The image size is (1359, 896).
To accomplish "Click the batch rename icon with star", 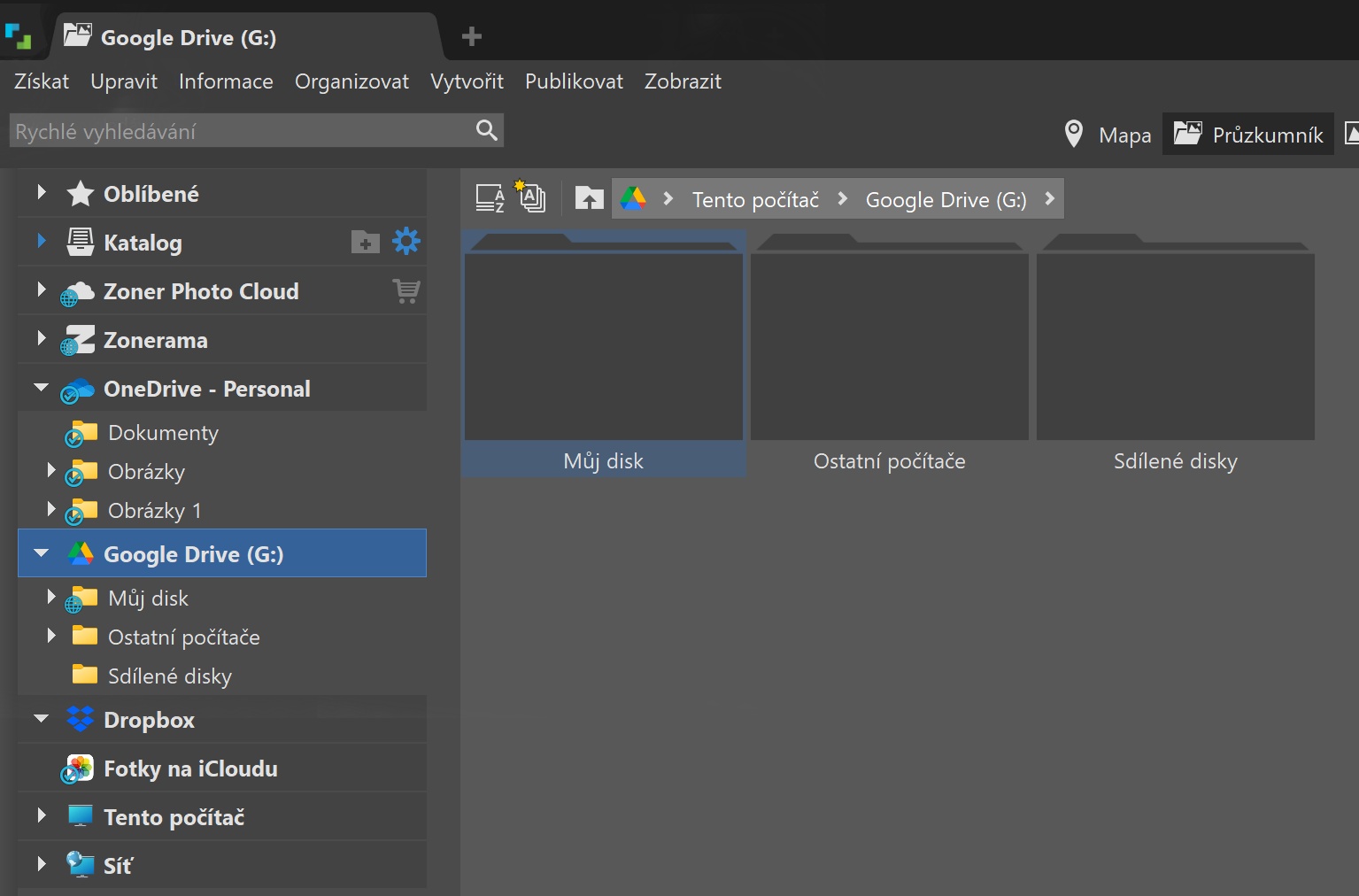I will click(530, 197).
